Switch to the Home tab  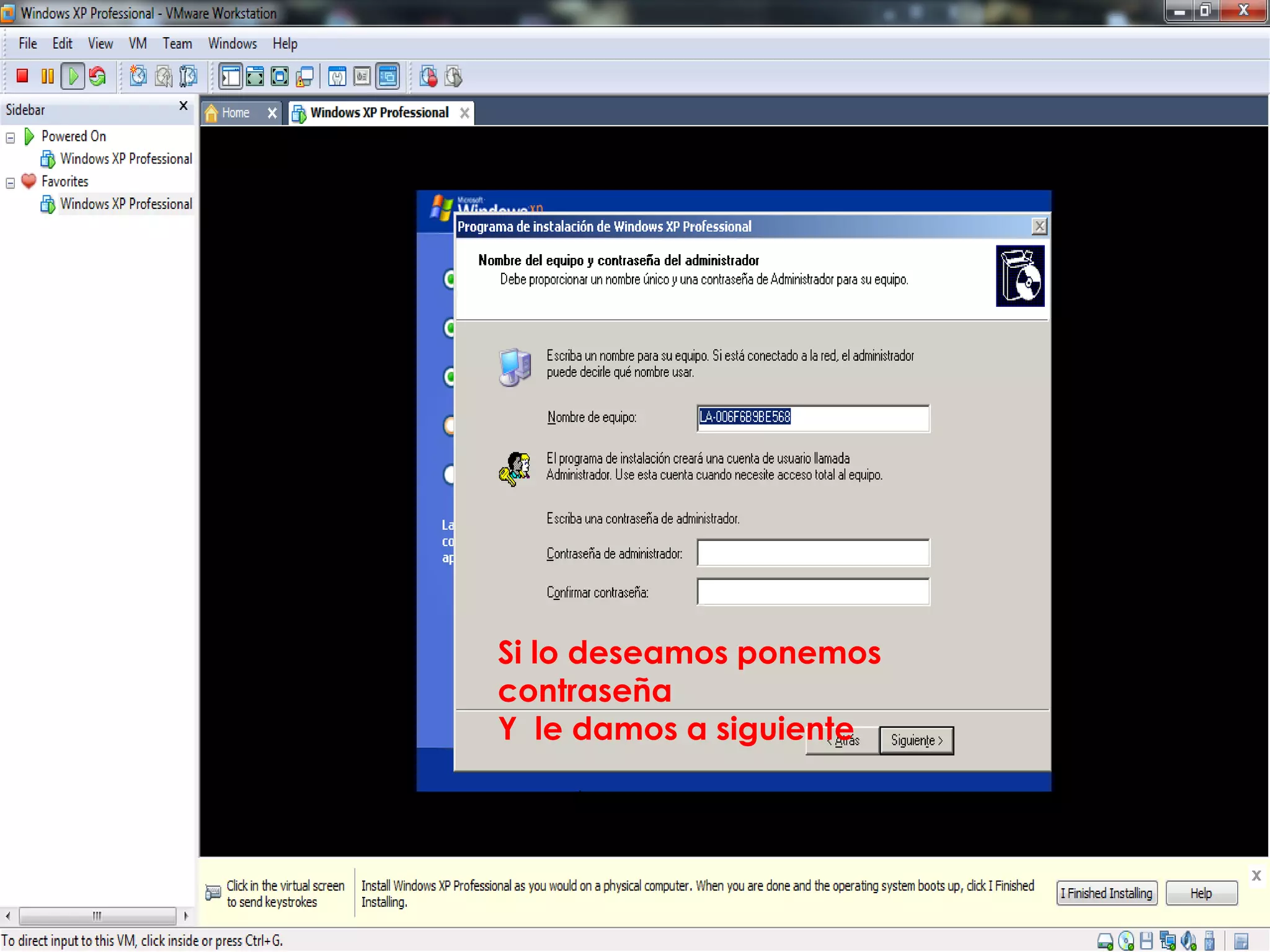coord(236,113)
